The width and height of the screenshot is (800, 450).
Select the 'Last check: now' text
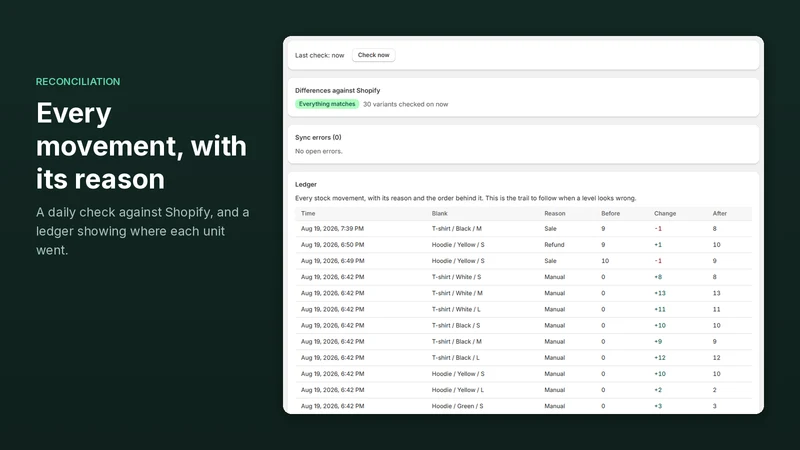pyautogui.click(x=319, y=55)
